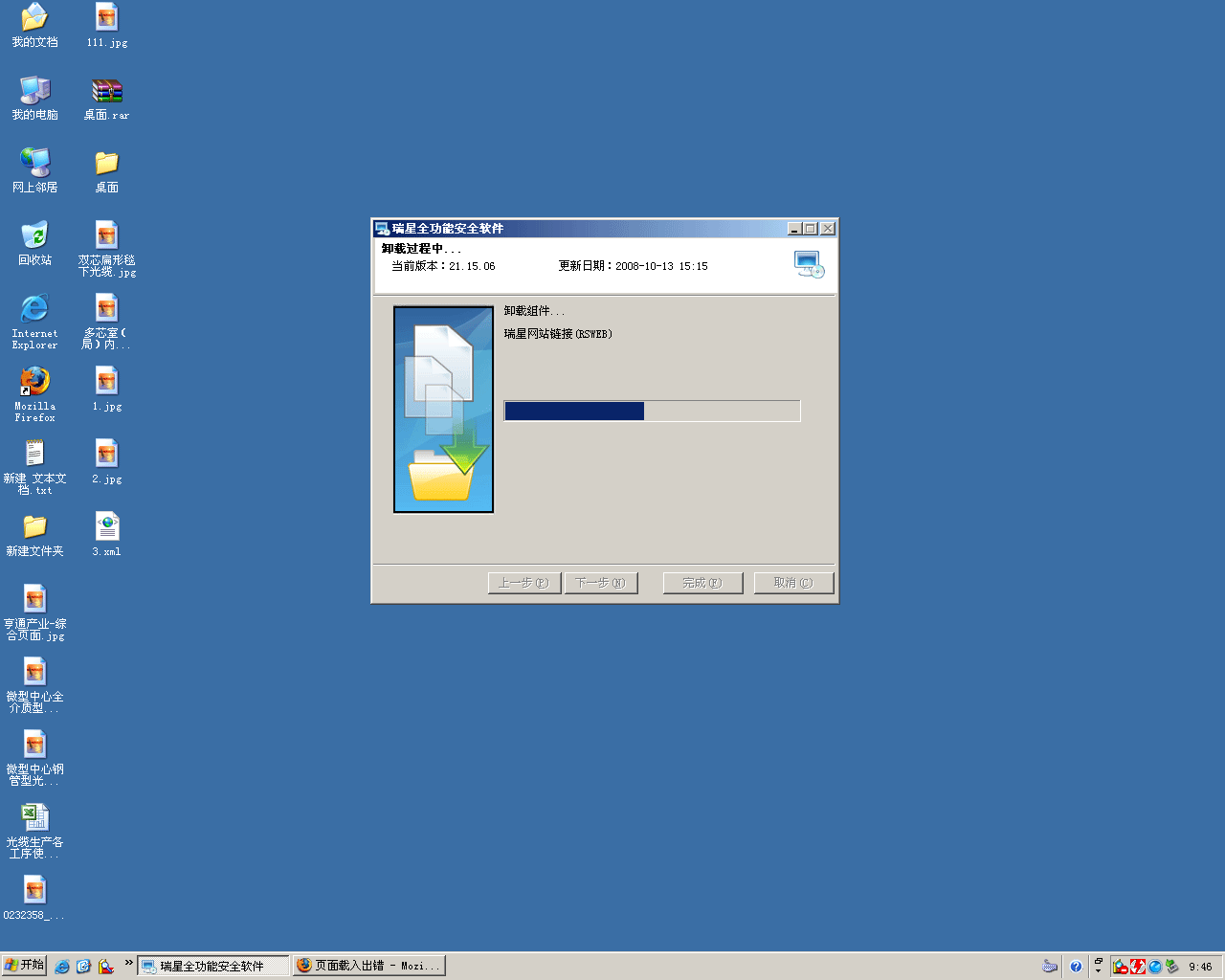1225x980 pixels.
Task: Click the 完成(F) button
Action: click(x=702, y=583)
